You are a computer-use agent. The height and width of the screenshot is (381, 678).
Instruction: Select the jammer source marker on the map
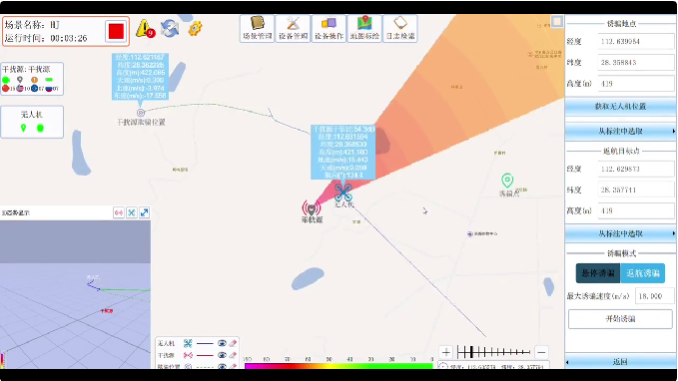311,208
